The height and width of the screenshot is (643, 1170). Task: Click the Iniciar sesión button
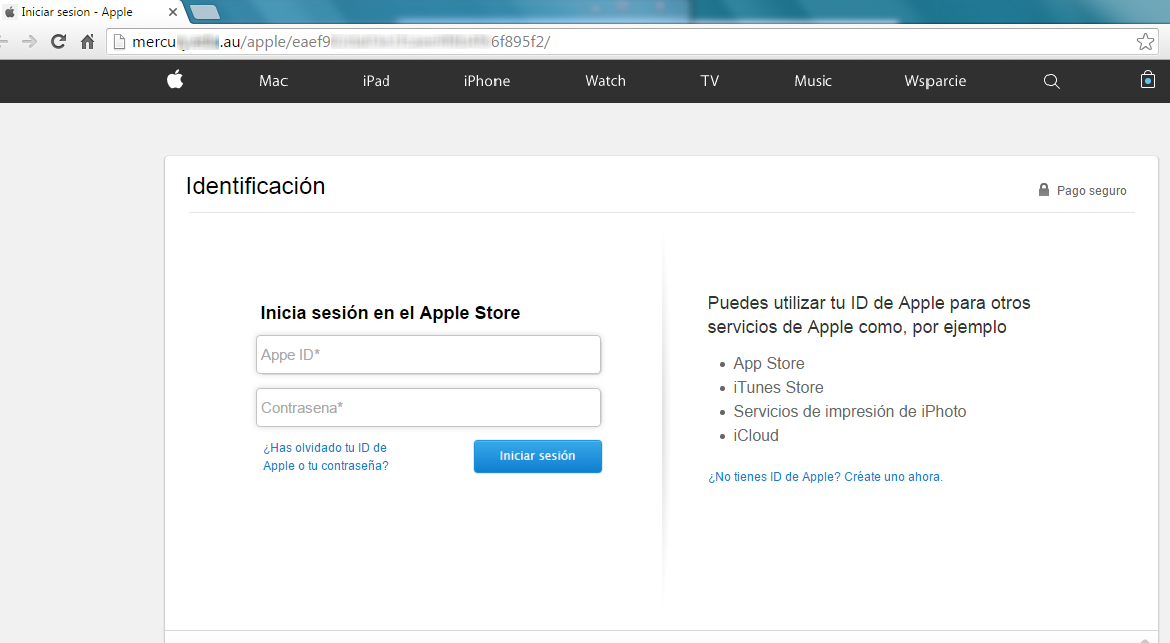(x=537, y=456)
